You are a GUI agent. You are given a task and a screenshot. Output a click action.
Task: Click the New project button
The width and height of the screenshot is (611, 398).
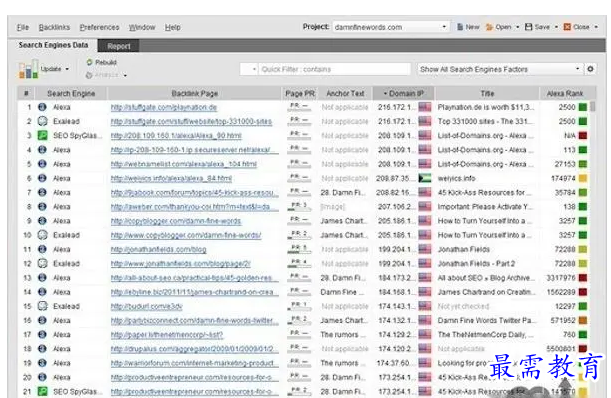[468, 27]
